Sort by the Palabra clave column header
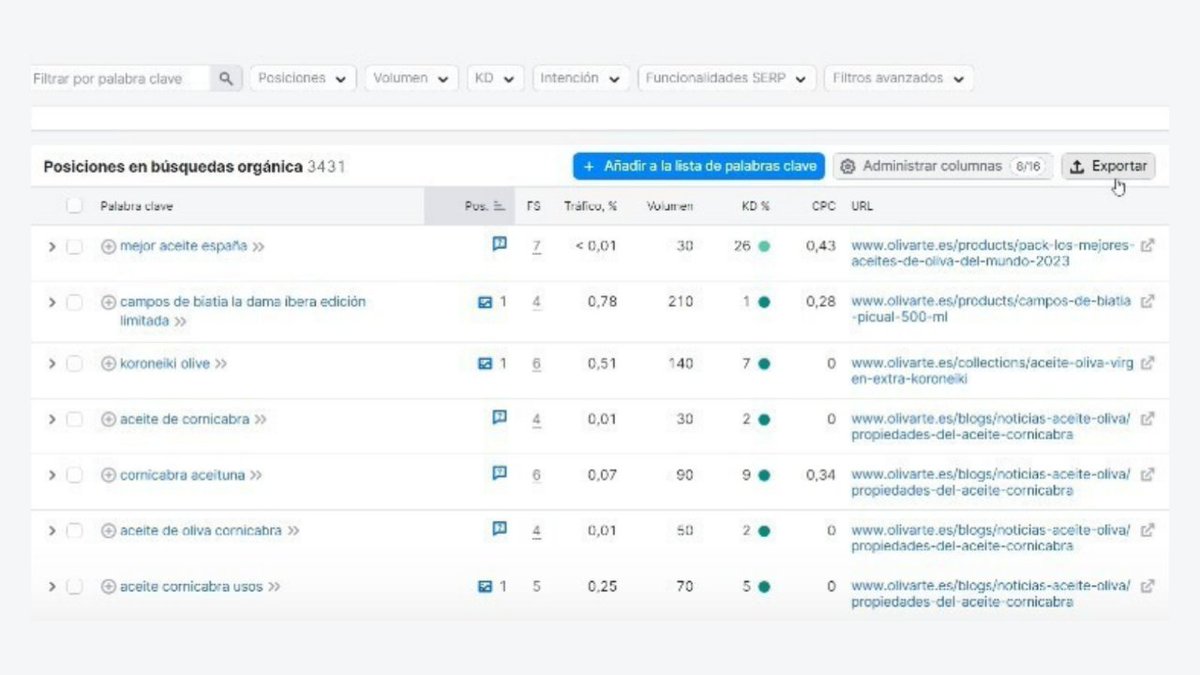 tap(136, 206)
